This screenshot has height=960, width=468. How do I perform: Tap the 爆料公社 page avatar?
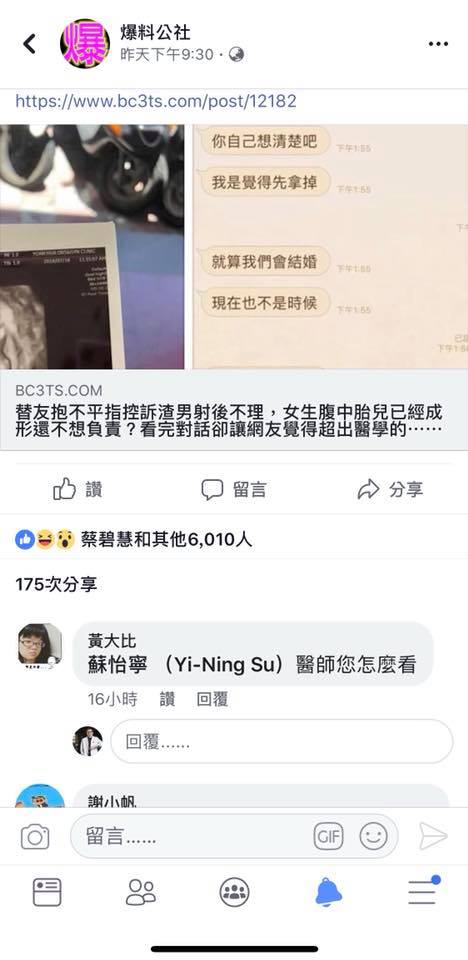tap(85, 43)
